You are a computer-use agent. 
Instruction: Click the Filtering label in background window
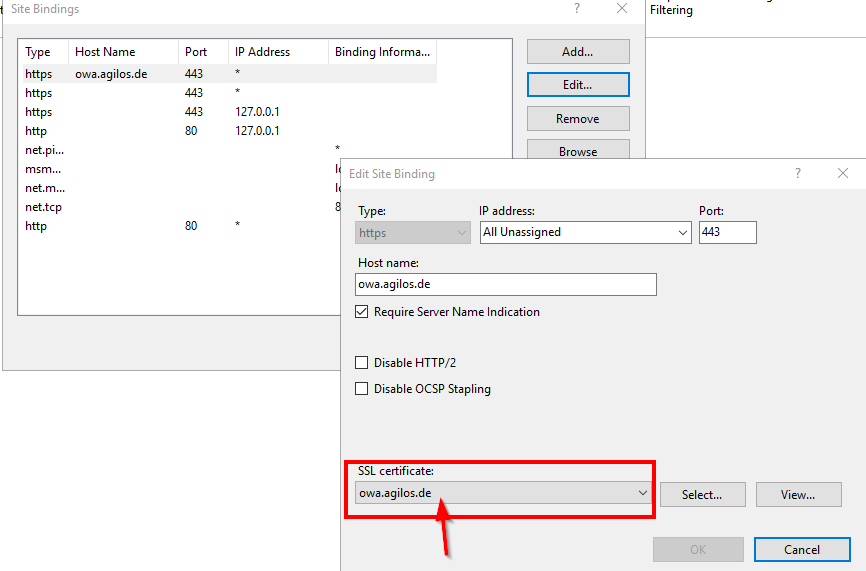[x=671, y=10]
